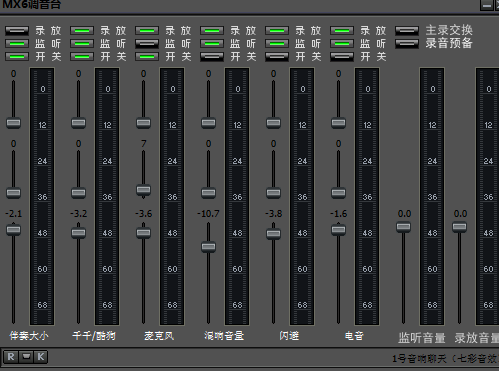This screenshot has width=499, height=371.
Task: Click the middle small fader of 混响音量 channel
Action: [x=209, y=193]
